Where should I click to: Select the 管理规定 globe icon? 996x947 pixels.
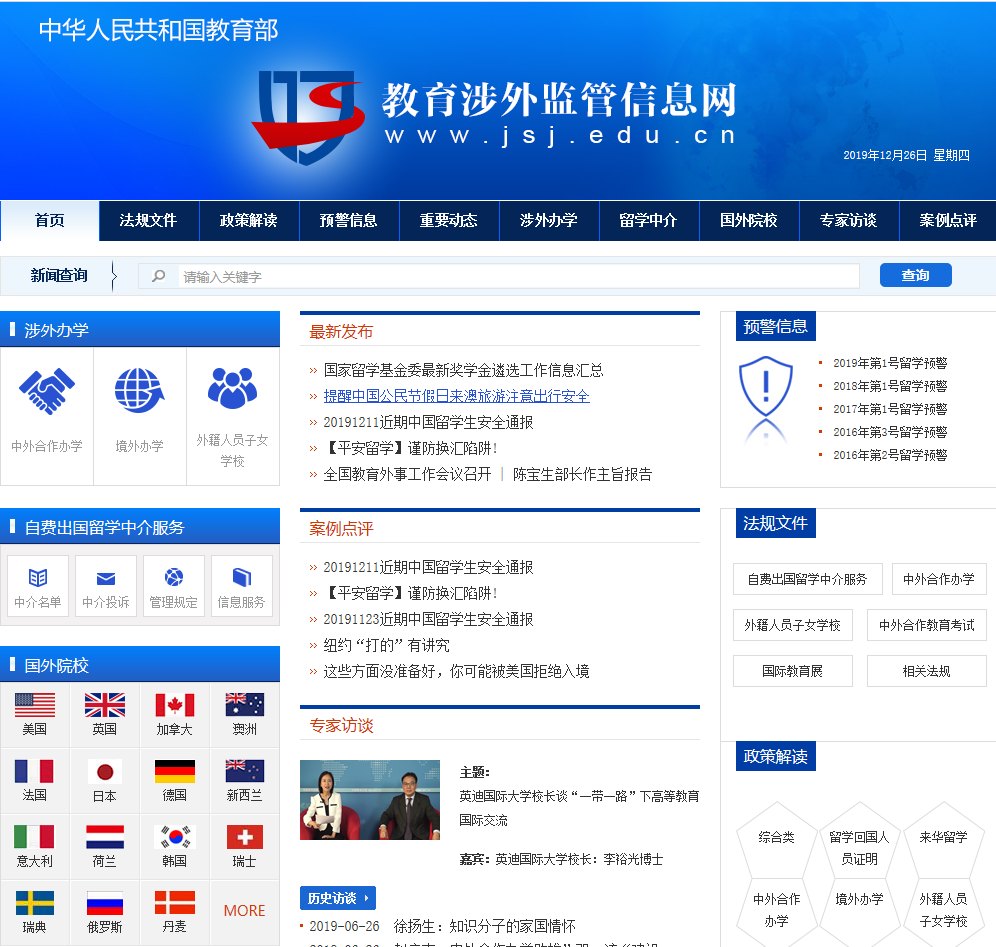[x=173, y=576]
